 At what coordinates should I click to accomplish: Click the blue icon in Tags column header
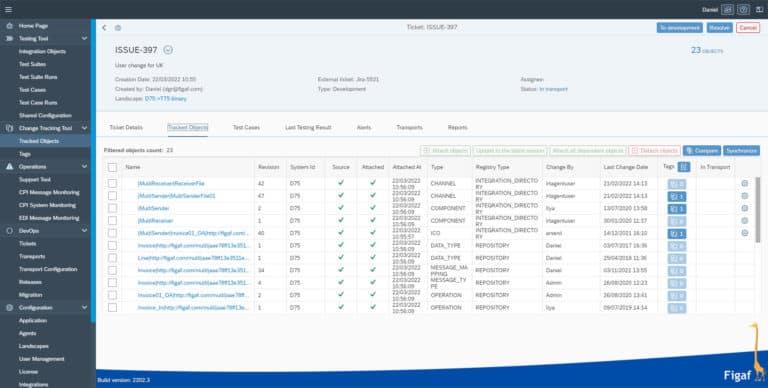[x=684, y=167]
